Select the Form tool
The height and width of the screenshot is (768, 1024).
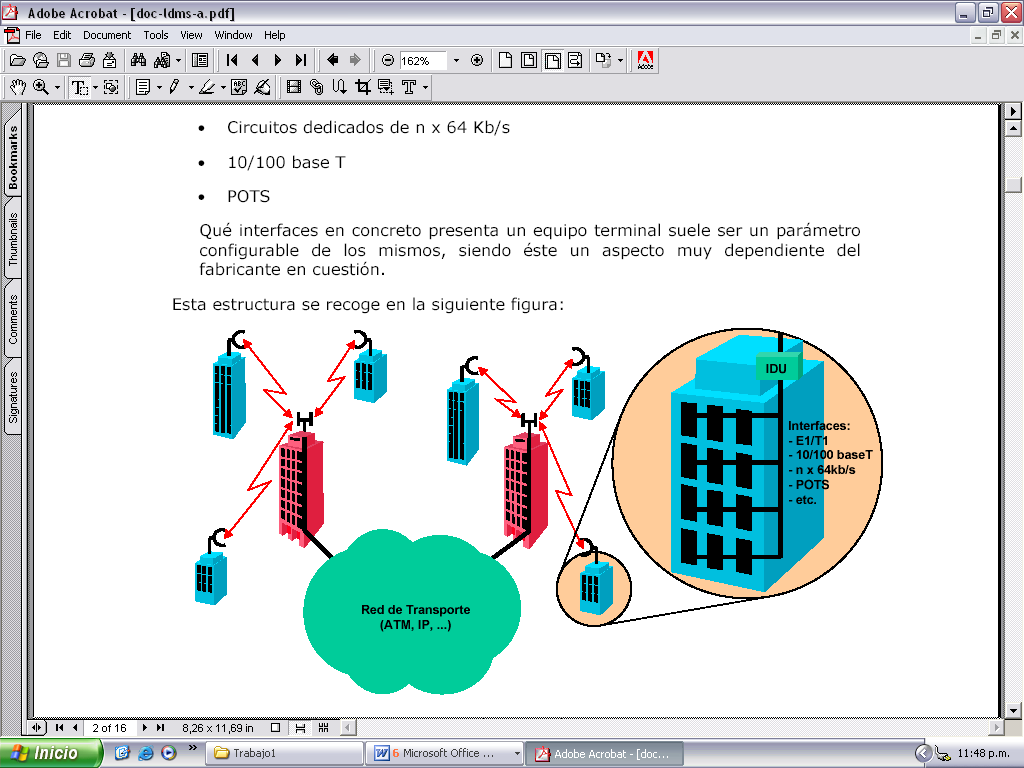[386, 87]
